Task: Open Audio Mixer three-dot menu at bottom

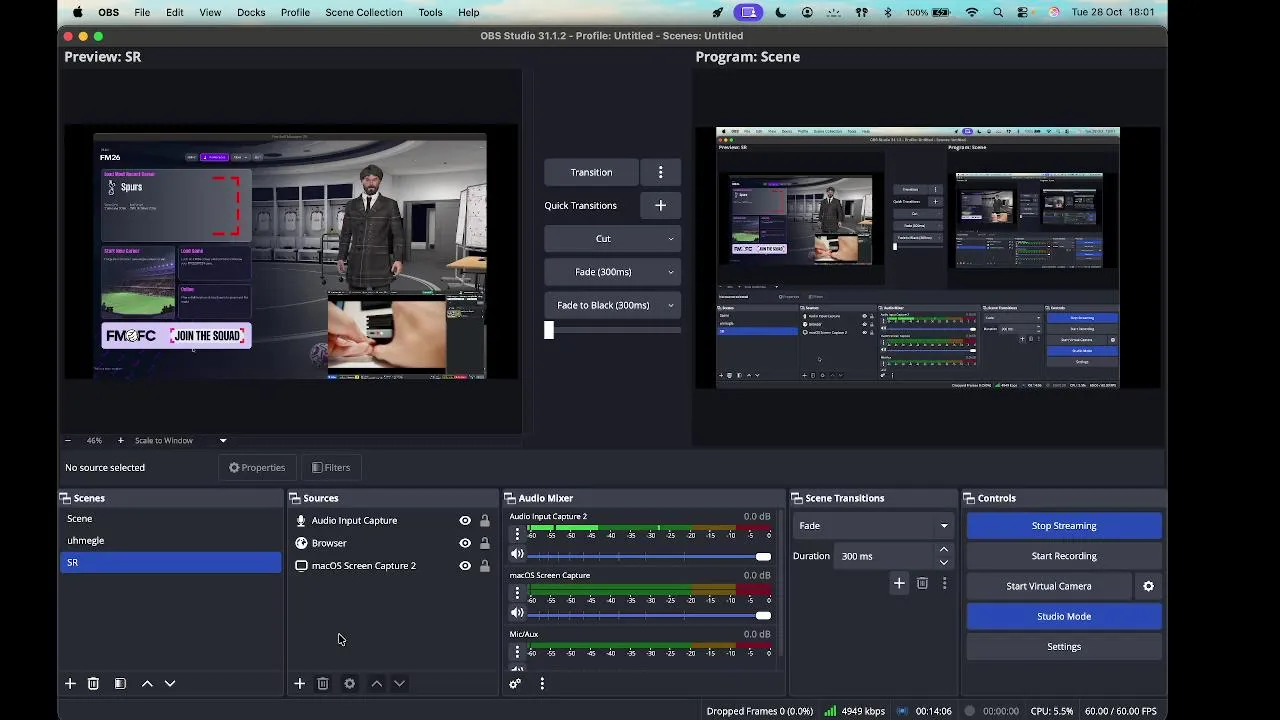Action: click(542, 684)
